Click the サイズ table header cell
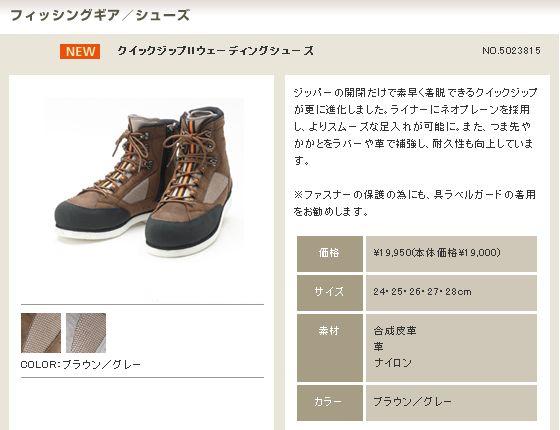 pos(330,292)
